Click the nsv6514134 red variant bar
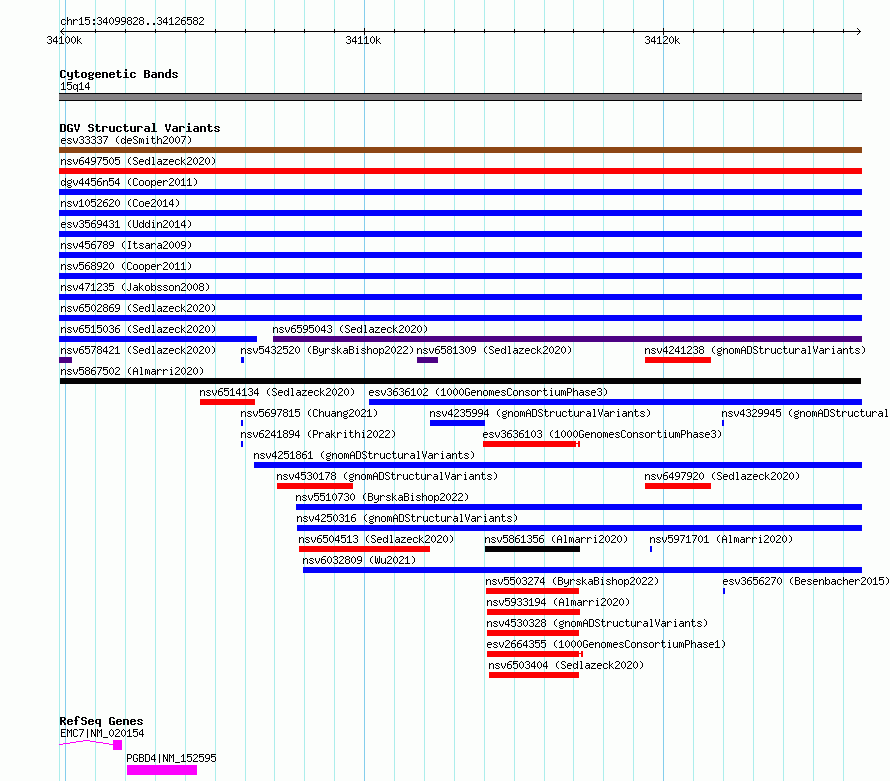The image size is (890, 781). click(227, 402)
